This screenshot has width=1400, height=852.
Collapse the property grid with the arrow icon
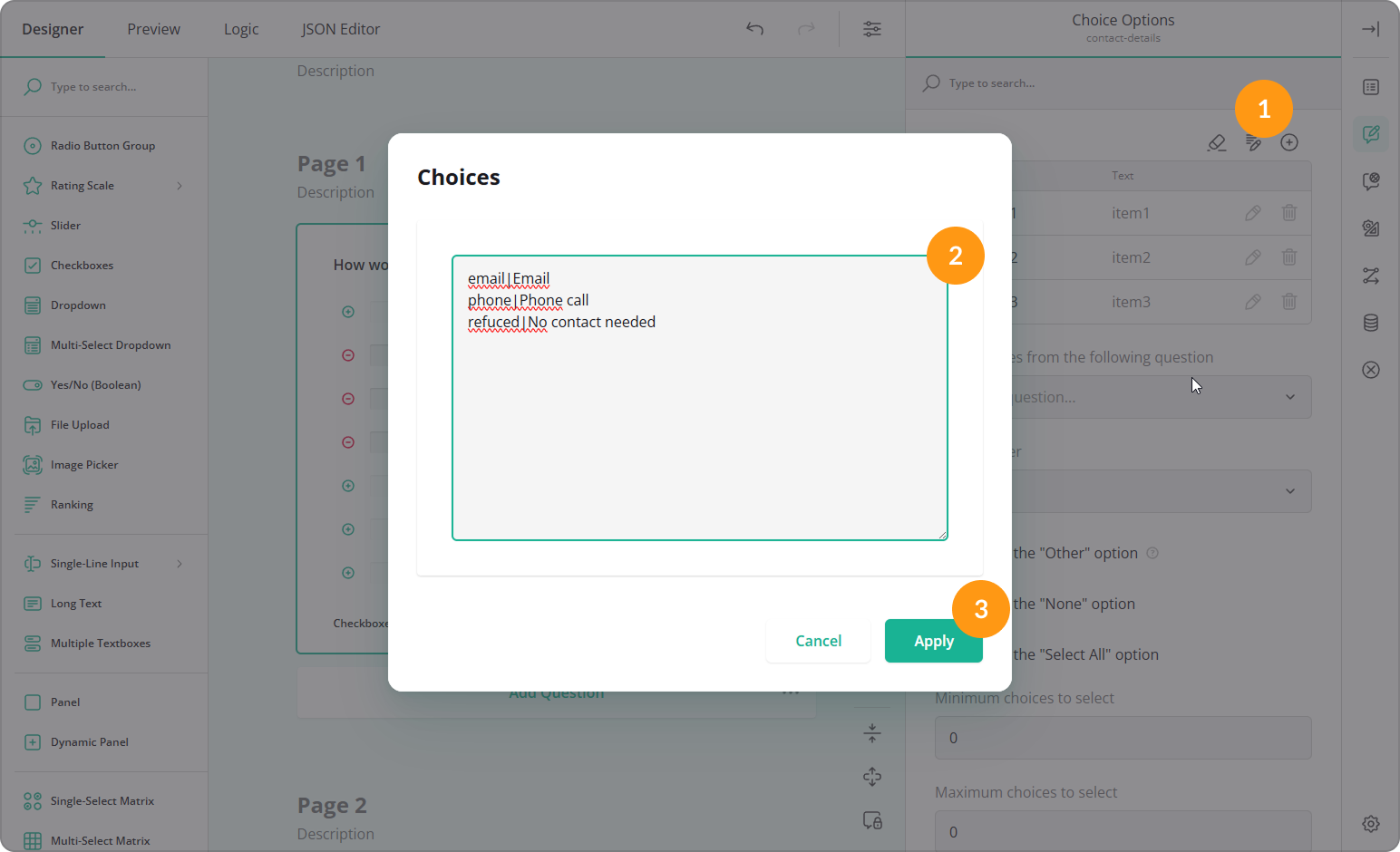(1370, 28)
